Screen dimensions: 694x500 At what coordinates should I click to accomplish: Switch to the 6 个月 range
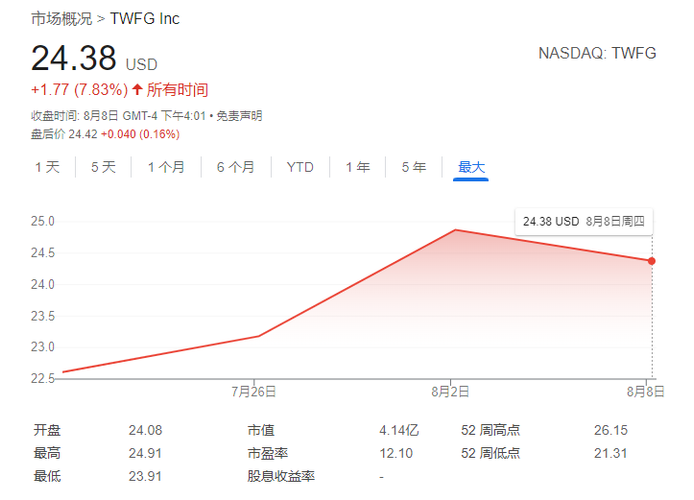pos(235,167)
